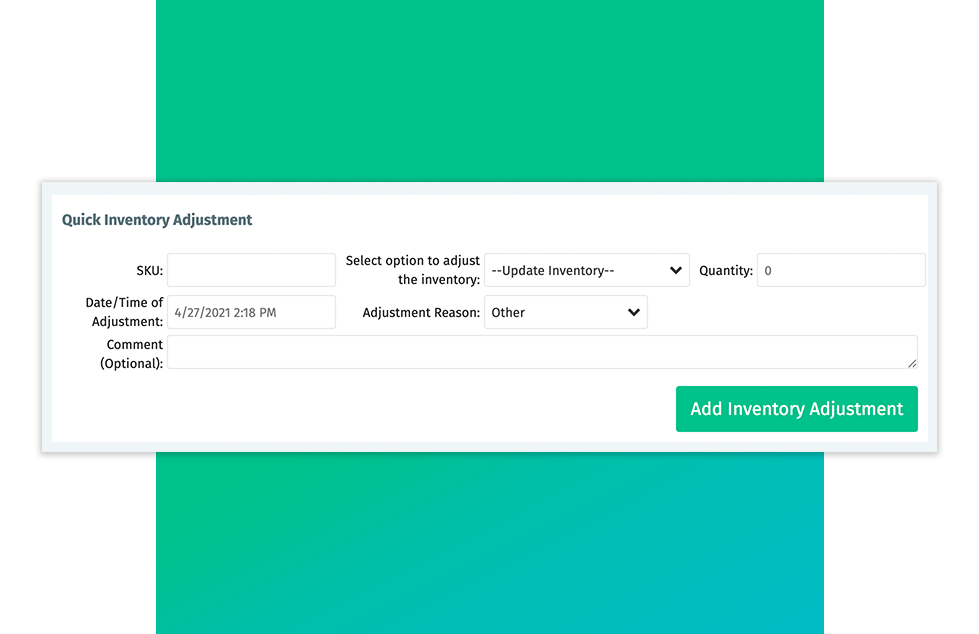
Task: Open the --Update Inventory-- dropdown
Action: [586, 270]
